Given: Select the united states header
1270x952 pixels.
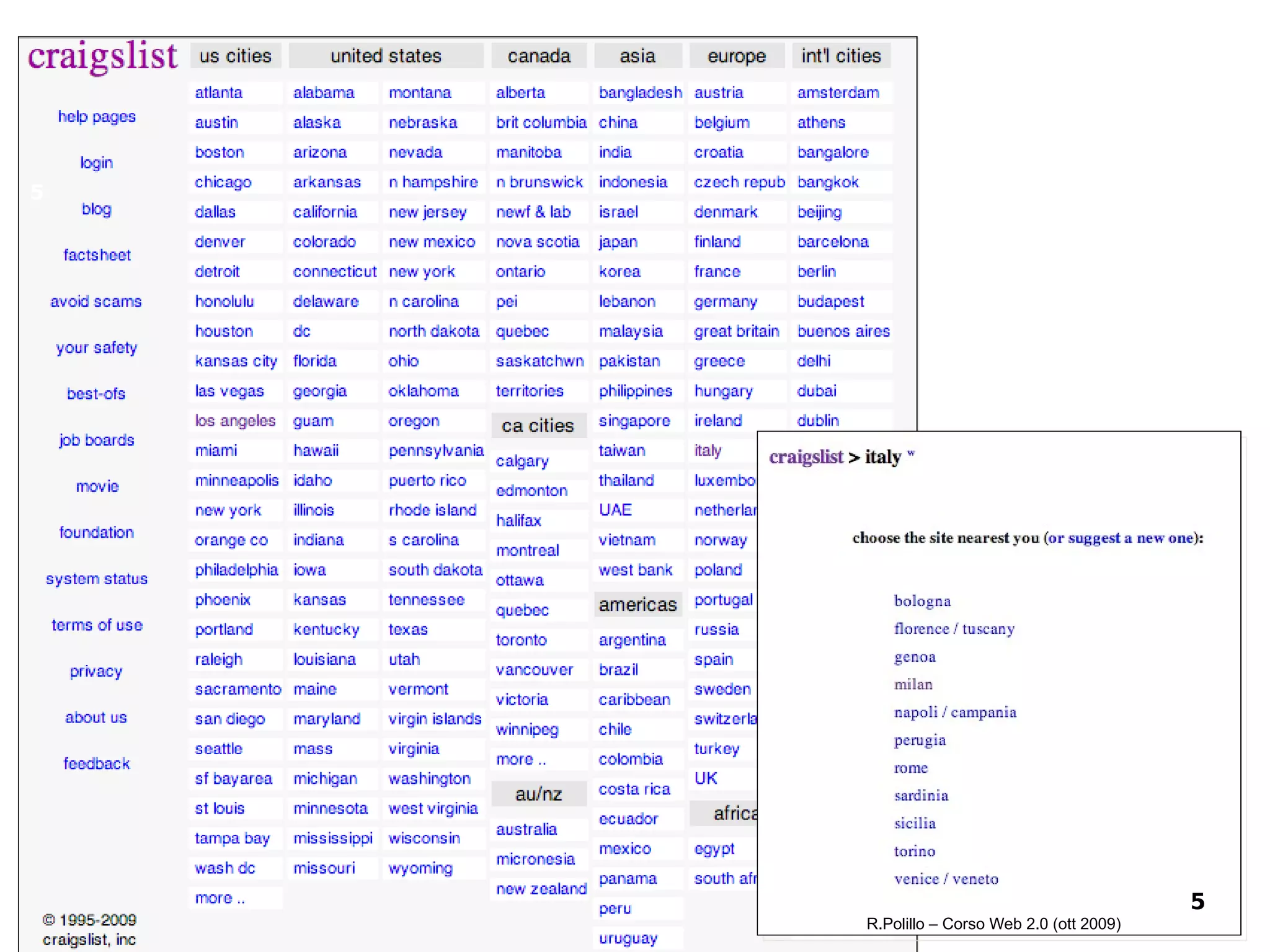Looking at the screenshot, I should (386, 56).
